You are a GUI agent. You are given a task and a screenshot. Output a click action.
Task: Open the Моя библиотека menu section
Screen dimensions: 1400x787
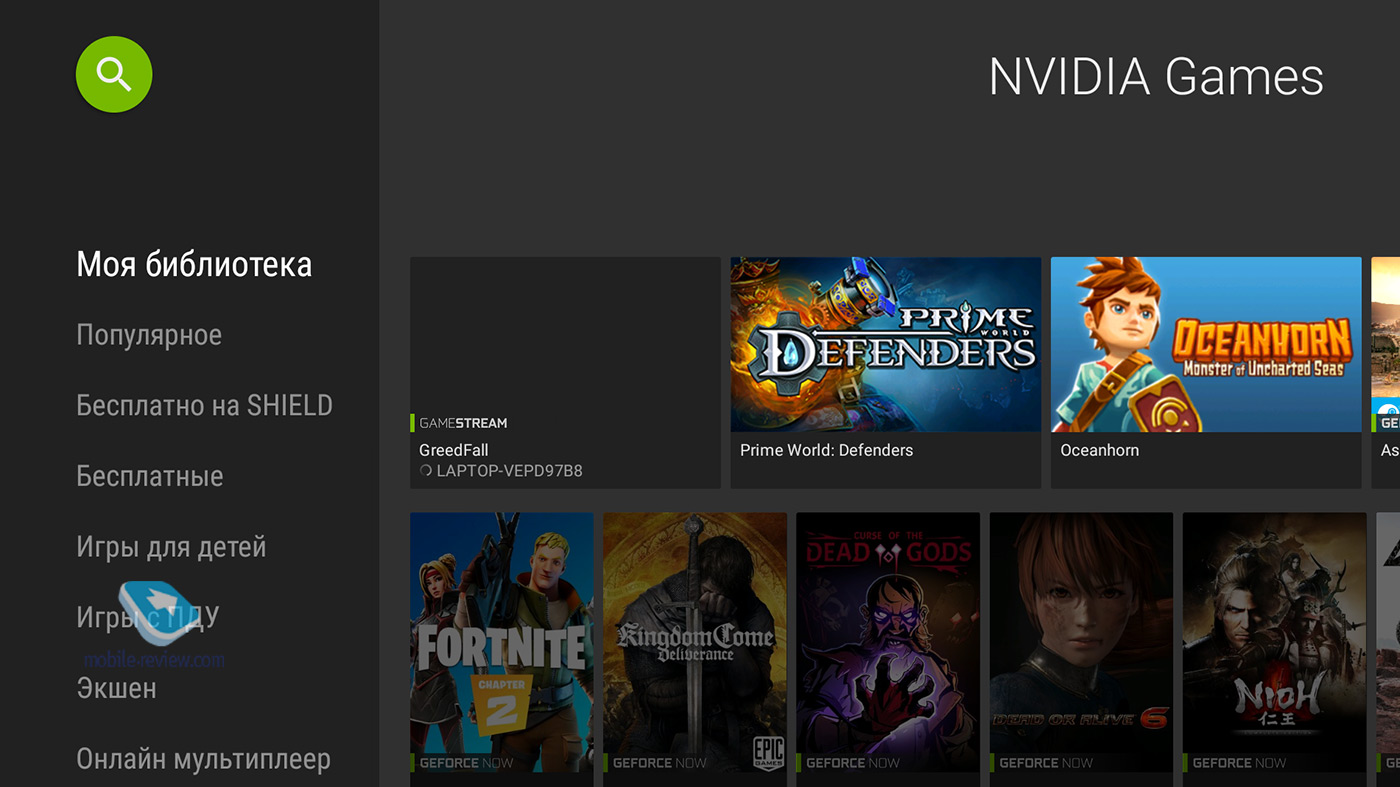coord(194,265)
